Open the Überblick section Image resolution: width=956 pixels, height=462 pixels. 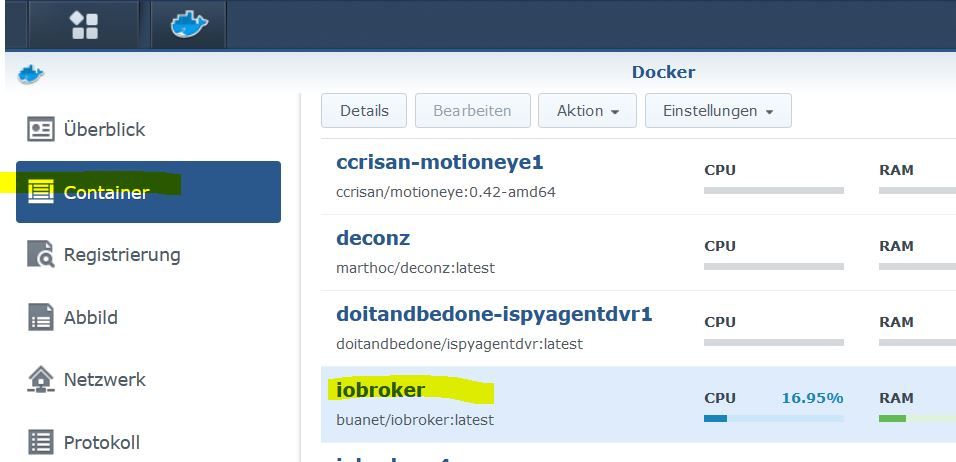click(148, 130)
